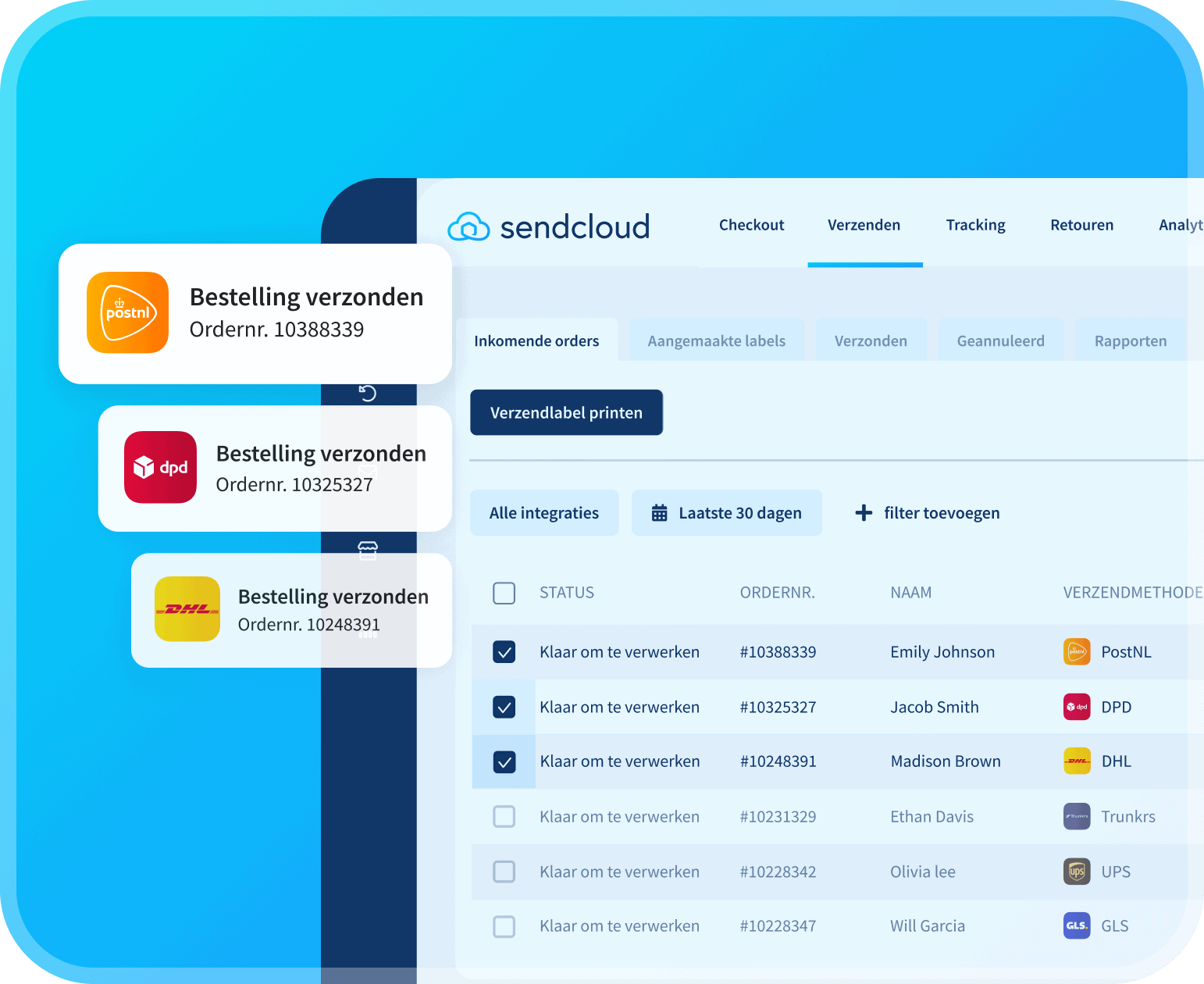
Task: Open the Rapporten sub-tab
Action: pos(1131,340)
